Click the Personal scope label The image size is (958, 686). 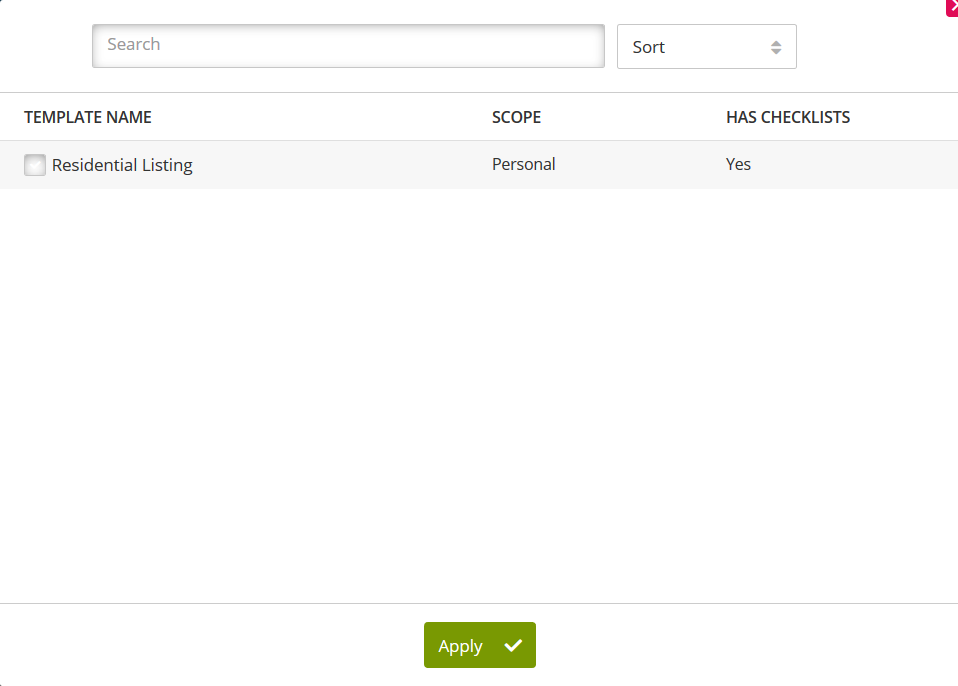point(523,164)
